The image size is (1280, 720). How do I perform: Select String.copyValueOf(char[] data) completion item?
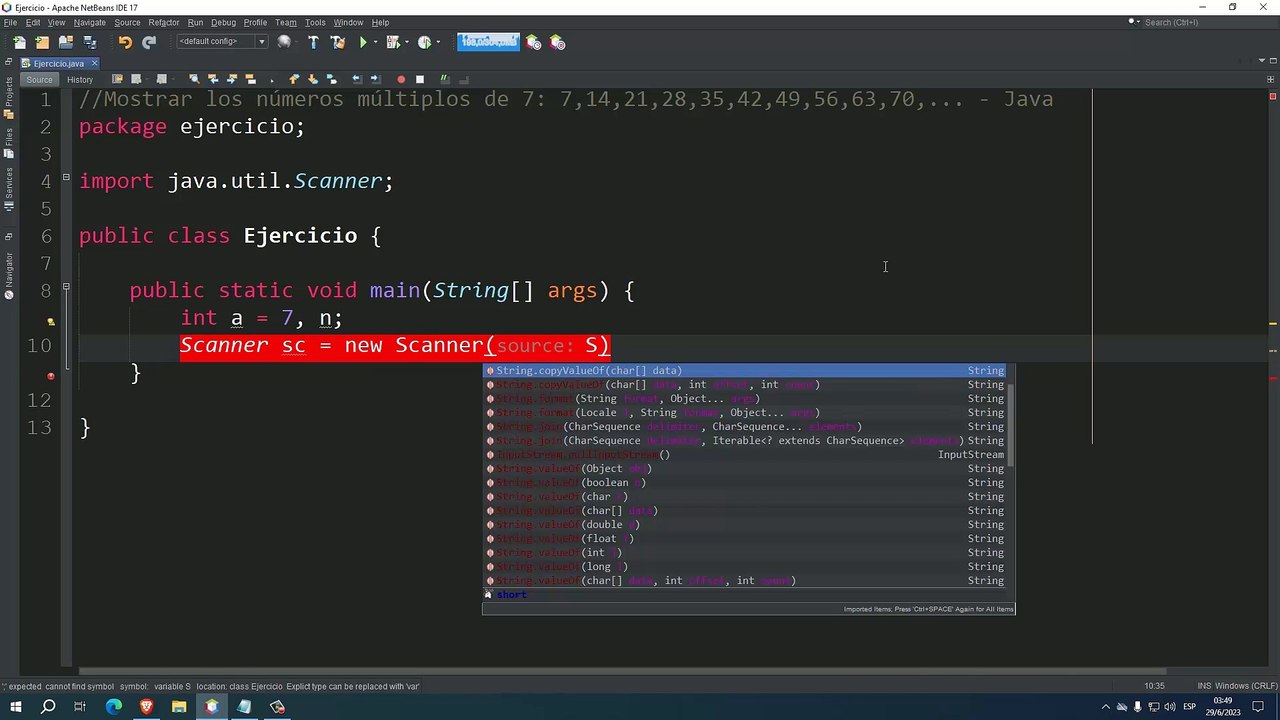point(745,370)
